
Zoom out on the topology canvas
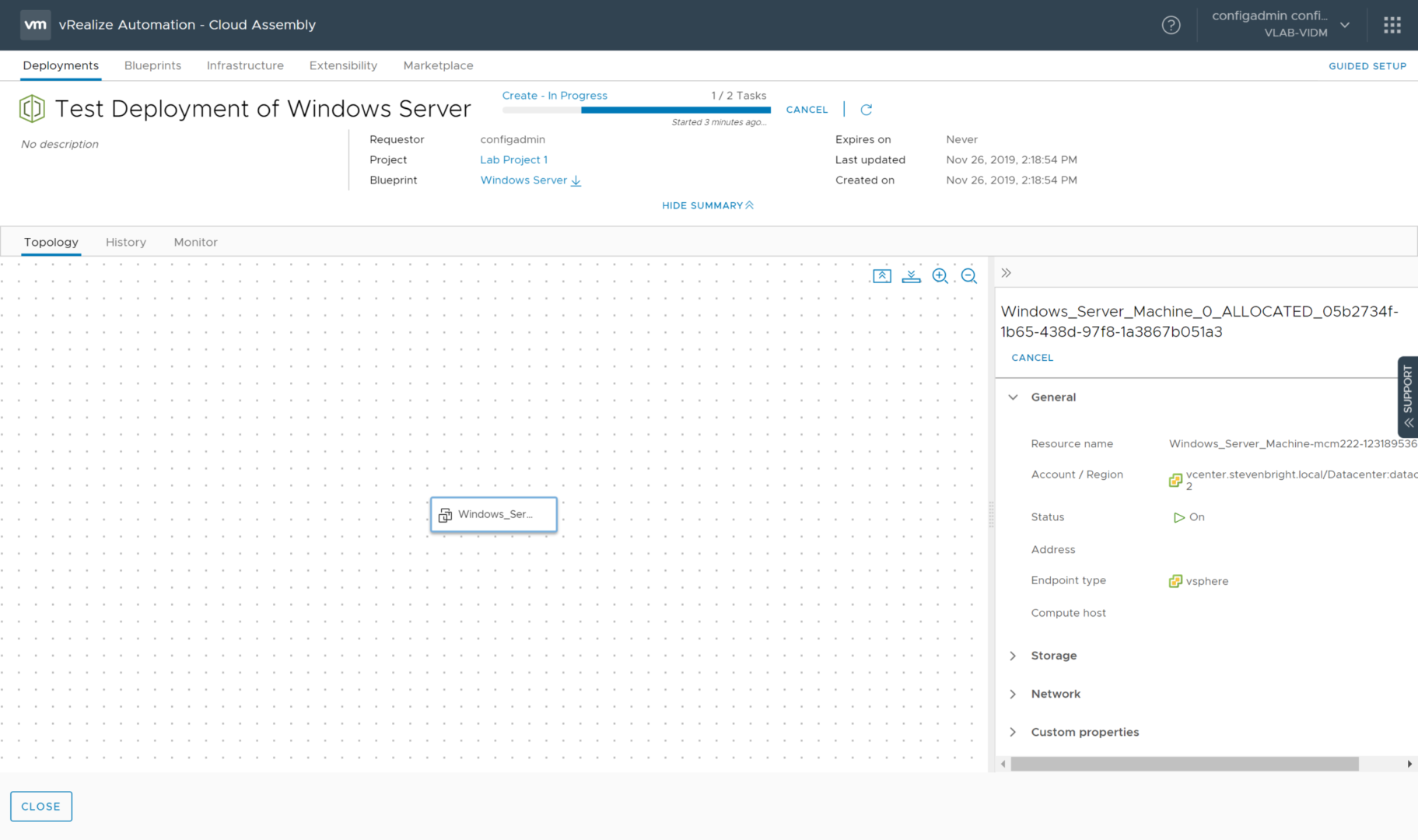[968, 276]
